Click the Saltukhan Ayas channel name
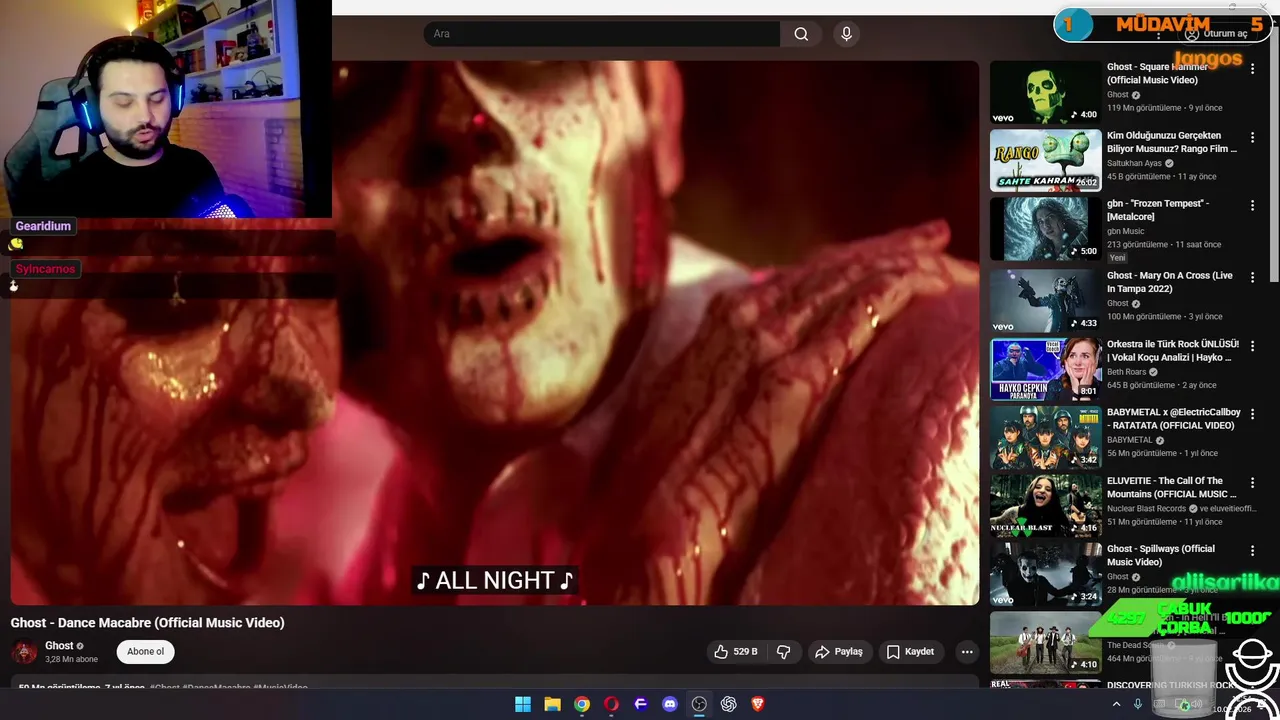Image resolution: width=1280 pixels, height=720 pixels. pyautogui.click(x=1134, y=163)
